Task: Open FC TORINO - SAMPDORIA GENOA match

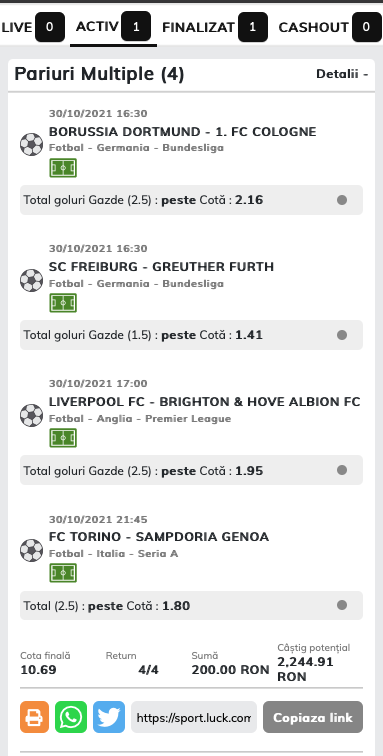Action: click(159, 537)
